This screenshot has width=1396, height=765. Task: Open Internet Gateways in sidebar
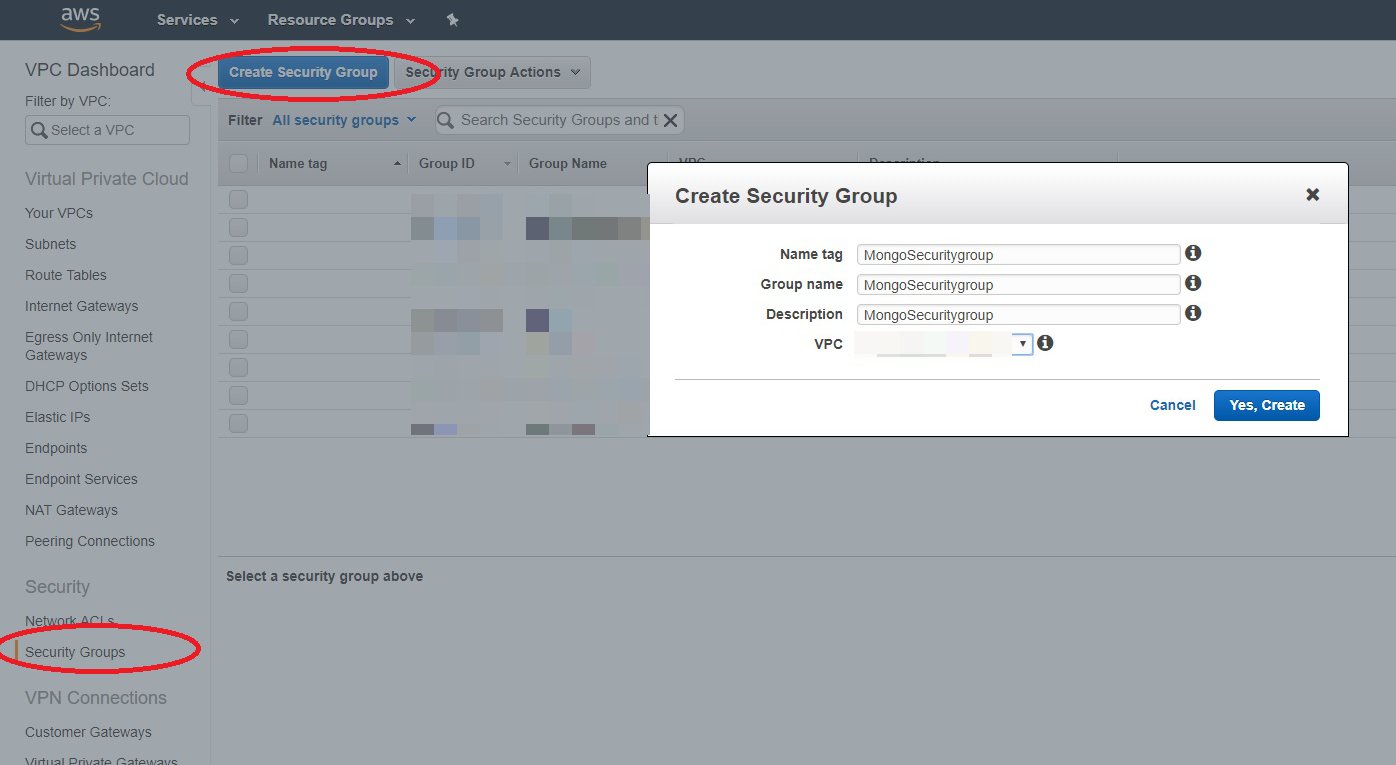pyautogui.click(x=82, y=306)
